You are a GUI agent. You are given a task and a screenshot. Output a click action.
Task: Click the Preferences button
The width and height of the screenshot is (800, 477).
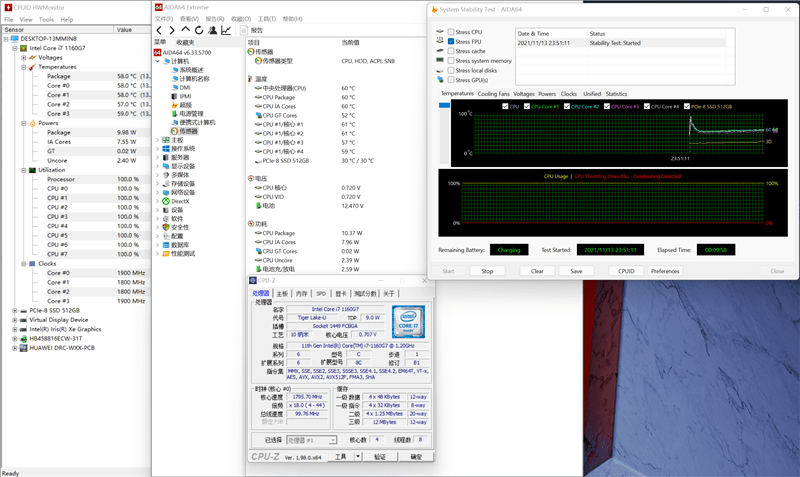coord(664,271)
